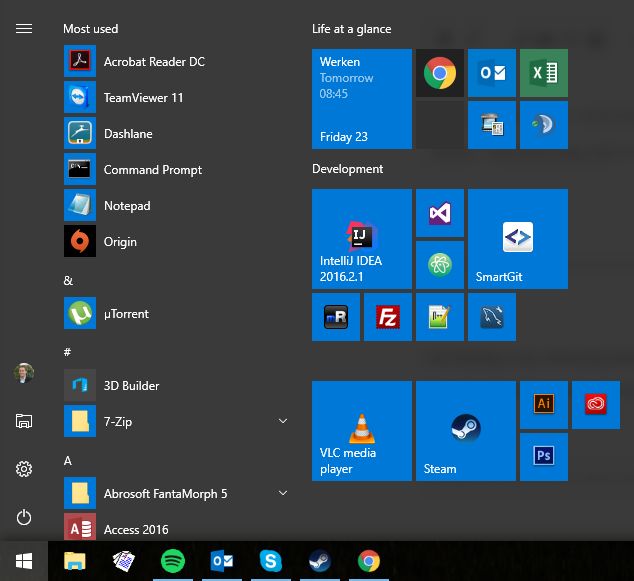Launch FileZilla from its tile
The image size is (634, 581).
pyautogui.click(x=388, y=317)
